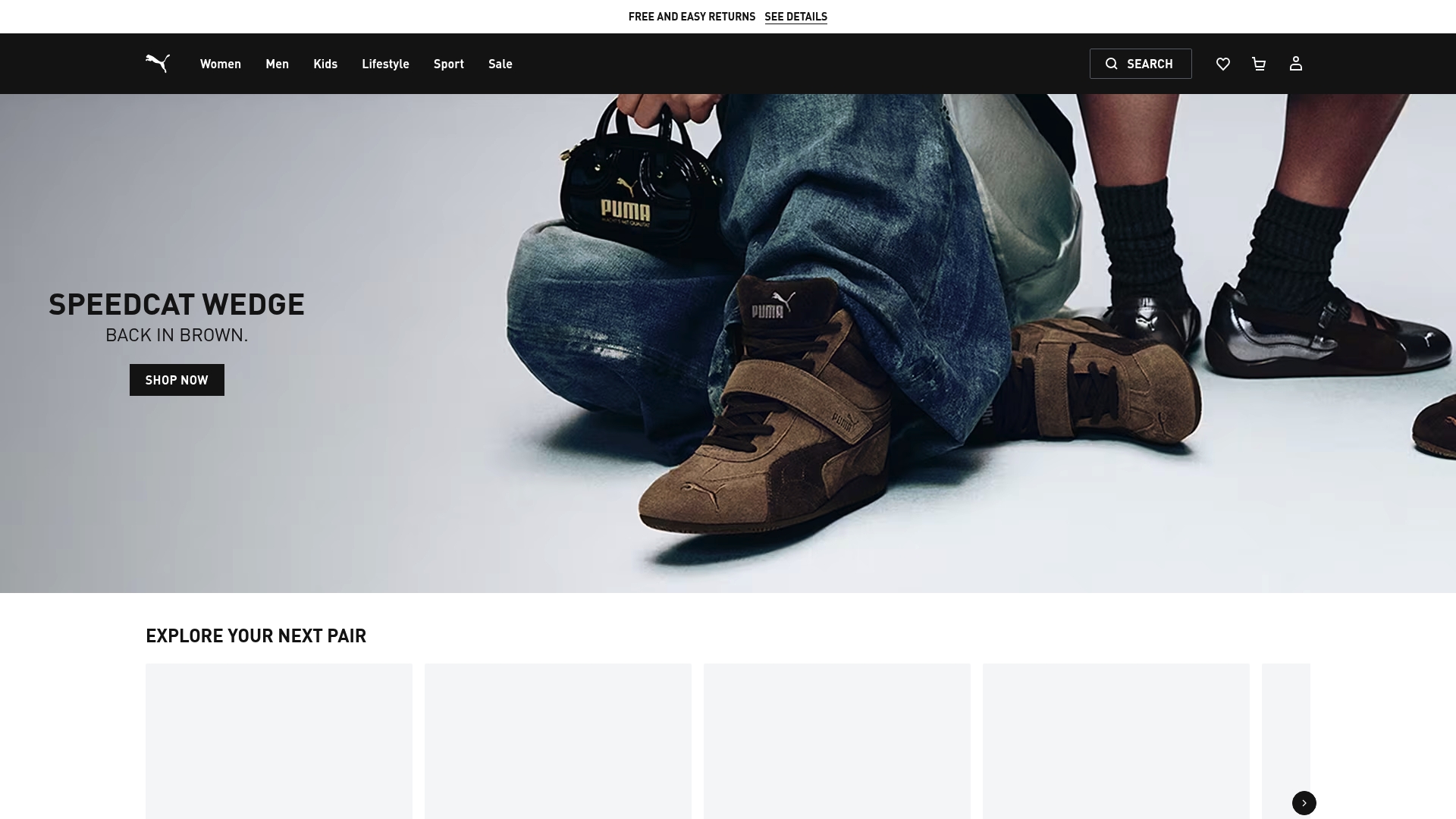Open the Men menu
Viewport: 1456px width, 819px height.
[278, 64]
